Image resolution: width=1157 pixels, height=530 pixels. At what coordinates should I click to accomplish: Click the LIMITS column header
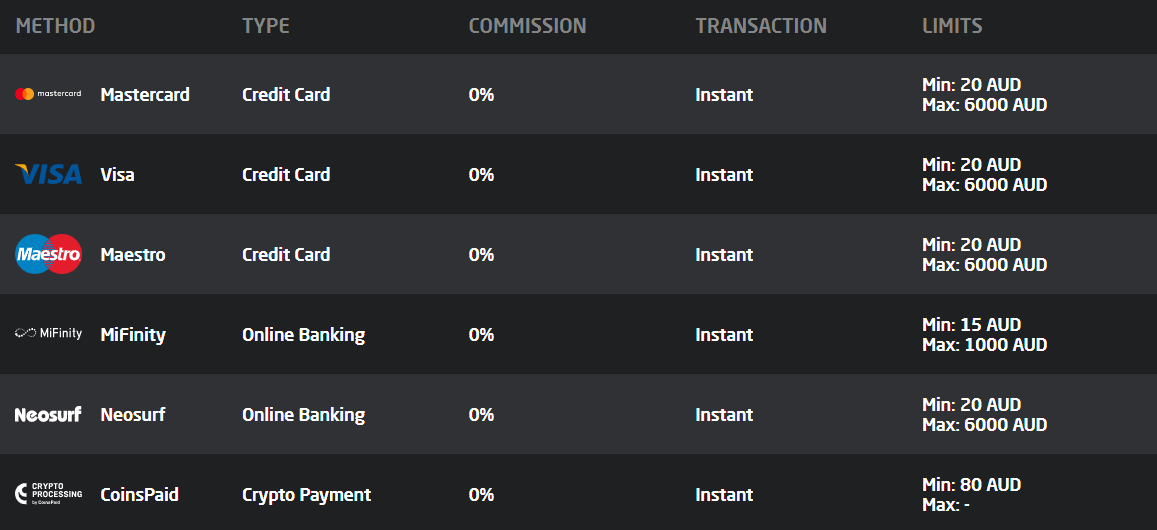pos(952,26)
